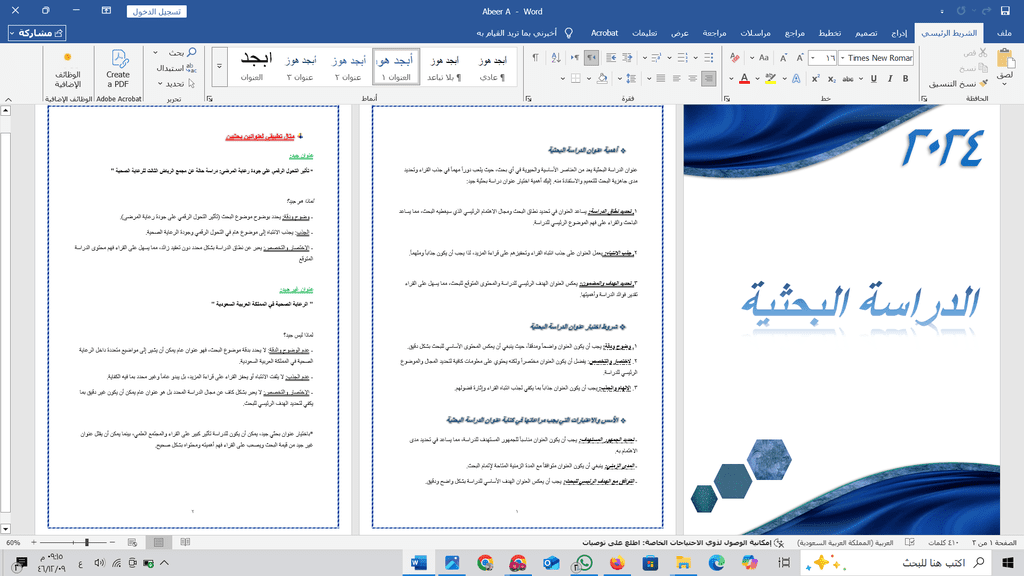Toggle Underline formatting

point(873,78)
